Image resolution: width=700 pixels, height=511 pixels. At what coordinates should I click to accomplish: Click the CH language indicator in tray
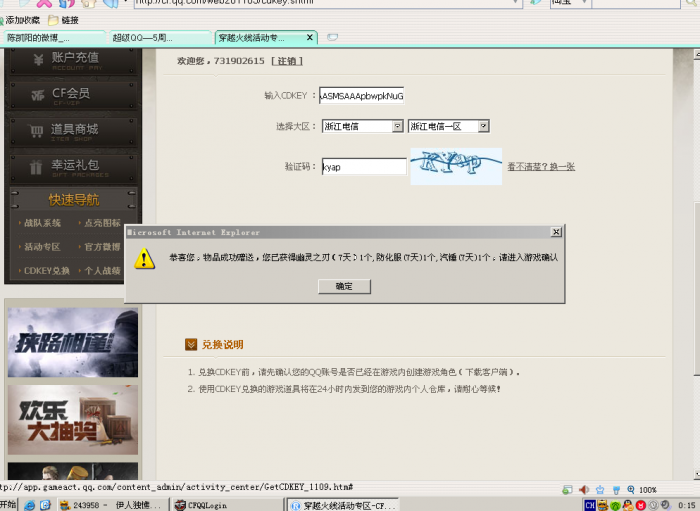coord(590,505)
